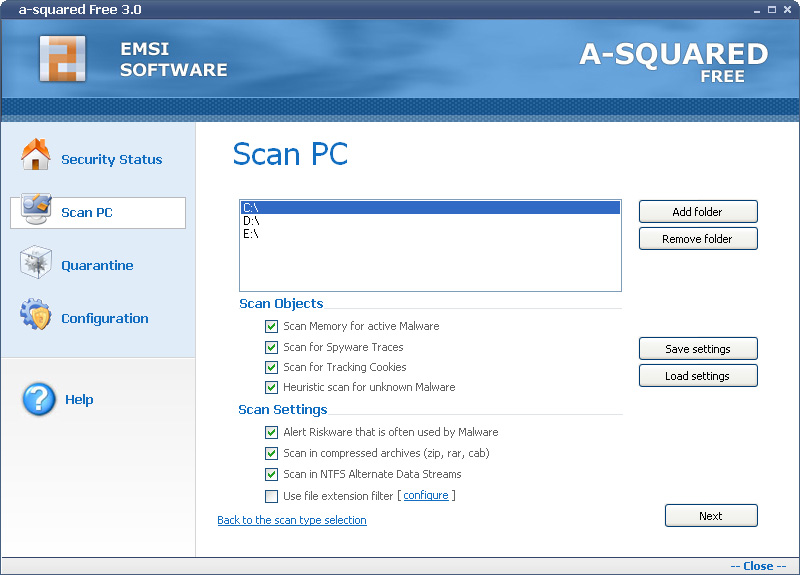Uncheck Scan for Spyware Traces

271,347
